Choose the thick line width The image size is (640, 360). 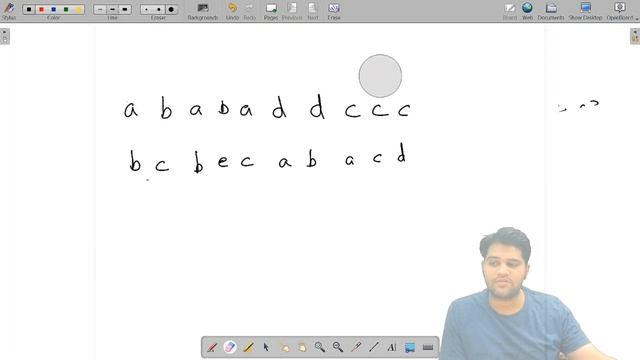point(124,9)
